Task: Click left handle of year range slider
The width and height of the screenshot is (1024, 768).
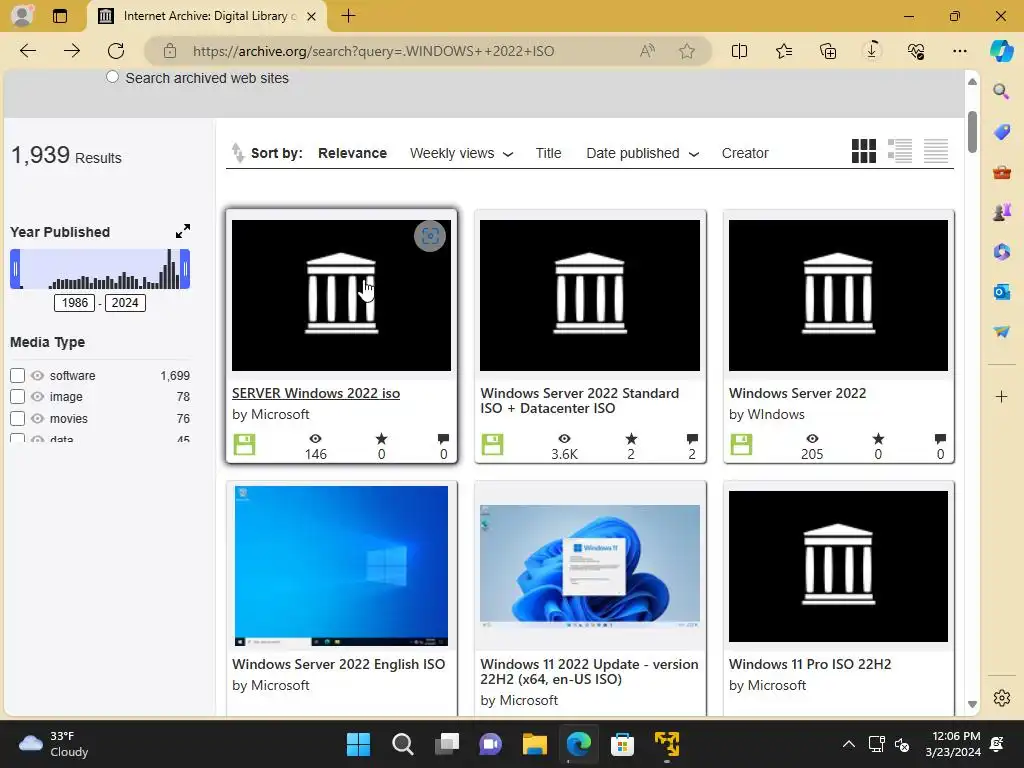Action: 15,268
